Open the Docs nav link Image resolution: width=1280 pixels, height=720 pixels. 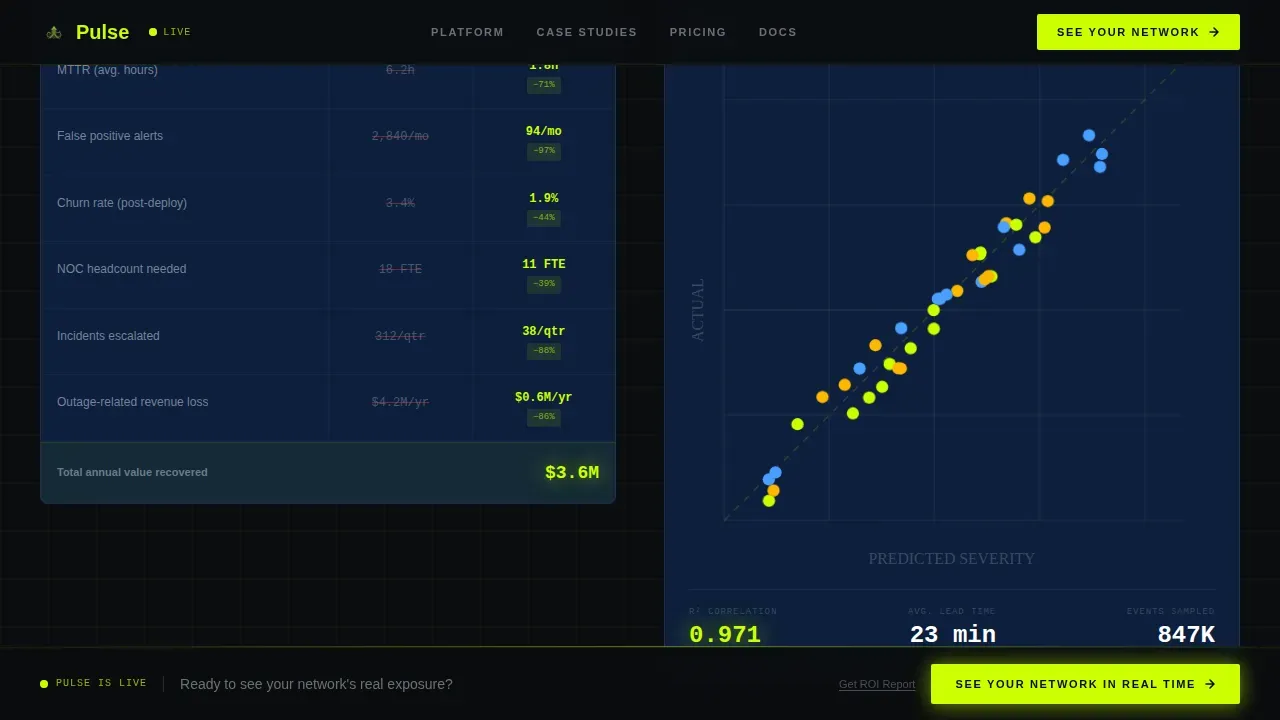coord(778,32)
